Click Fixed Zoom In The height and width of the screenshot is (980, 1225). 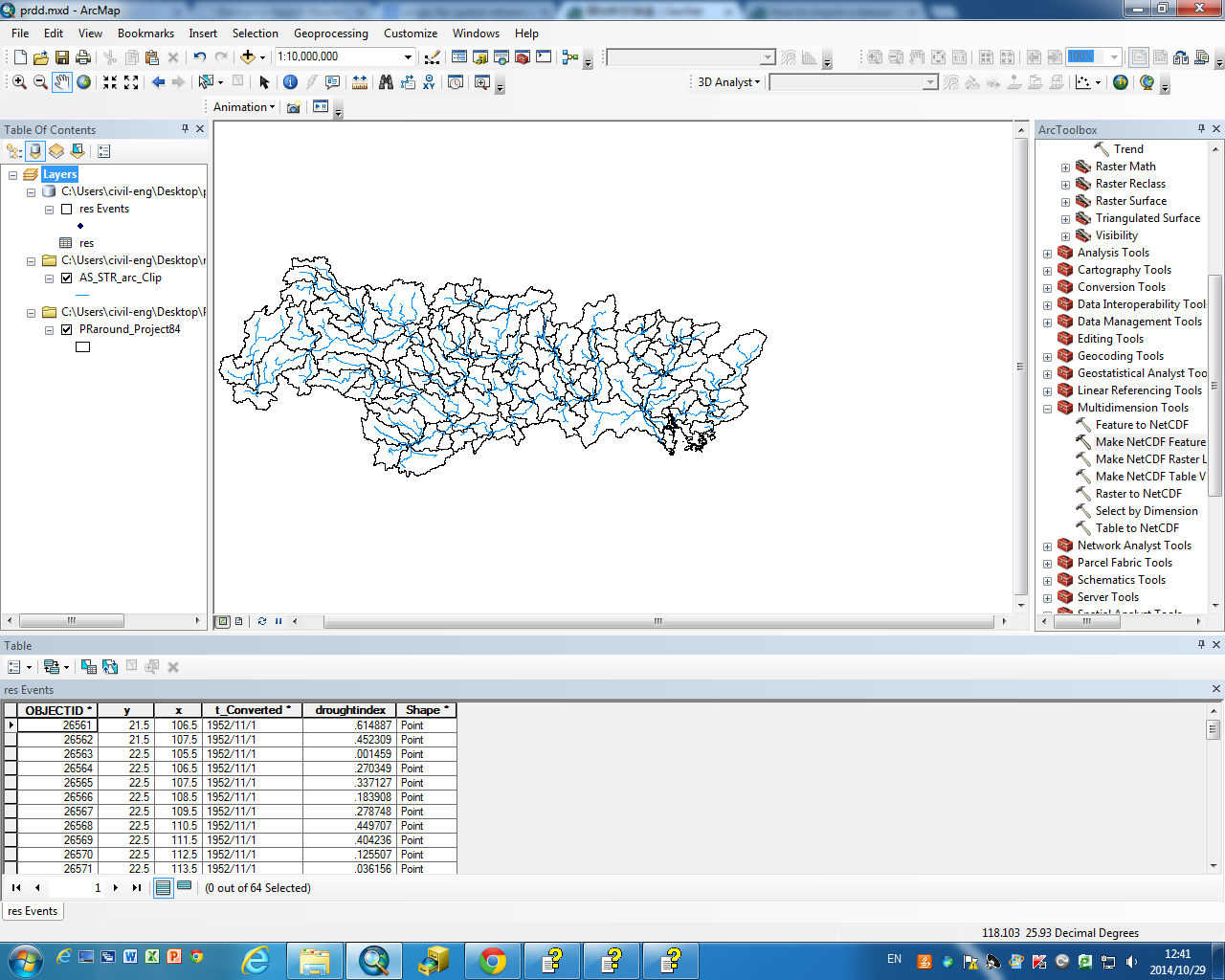(x=110, y=82)
